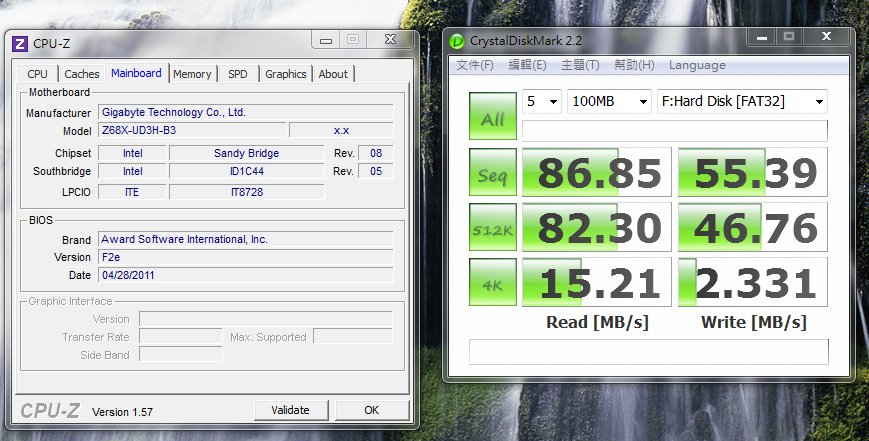Click the chipset value Sandy Bridge

247,153
